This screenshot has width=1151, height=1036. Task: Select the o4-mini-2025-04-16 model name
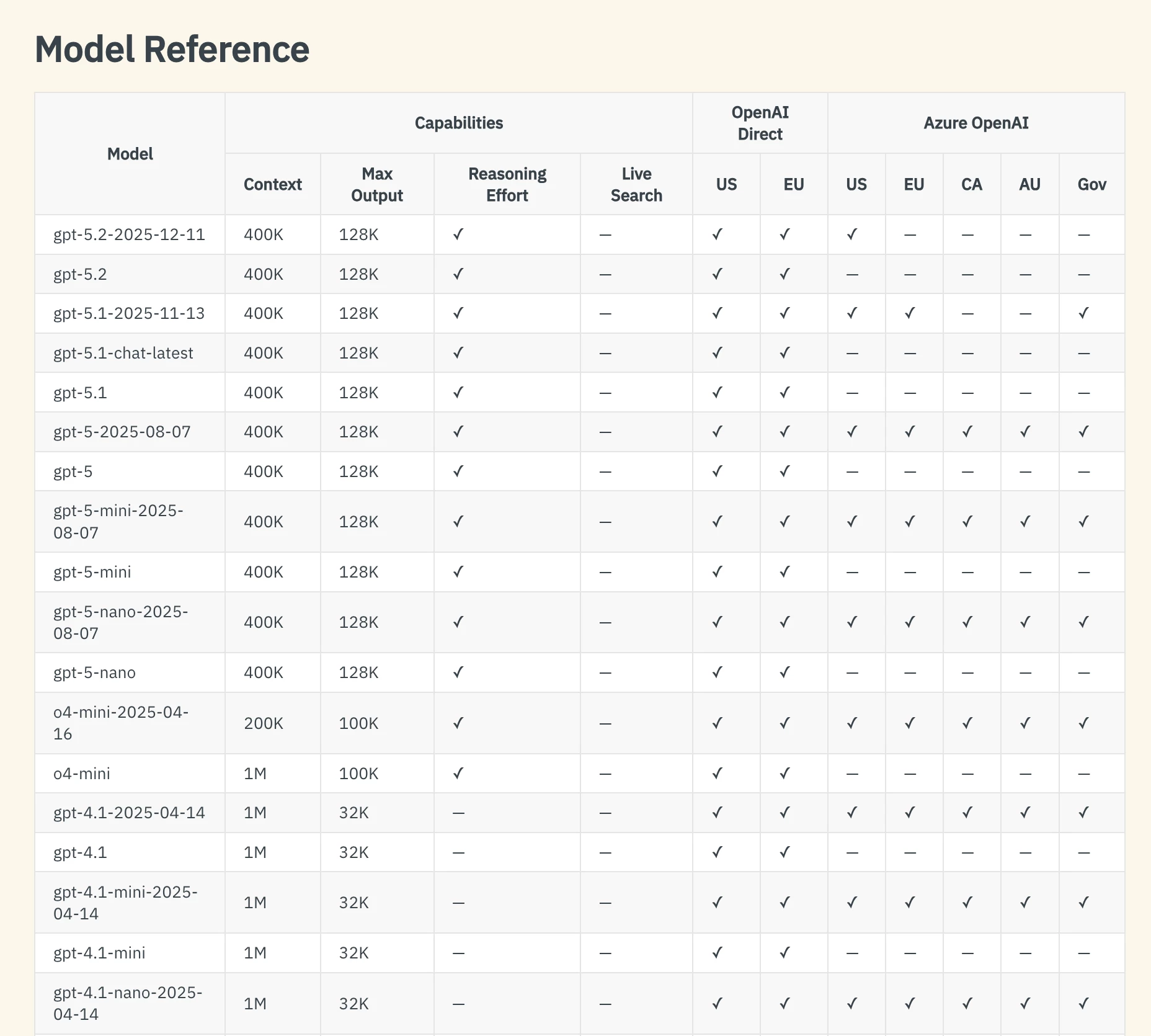point(121,723)
